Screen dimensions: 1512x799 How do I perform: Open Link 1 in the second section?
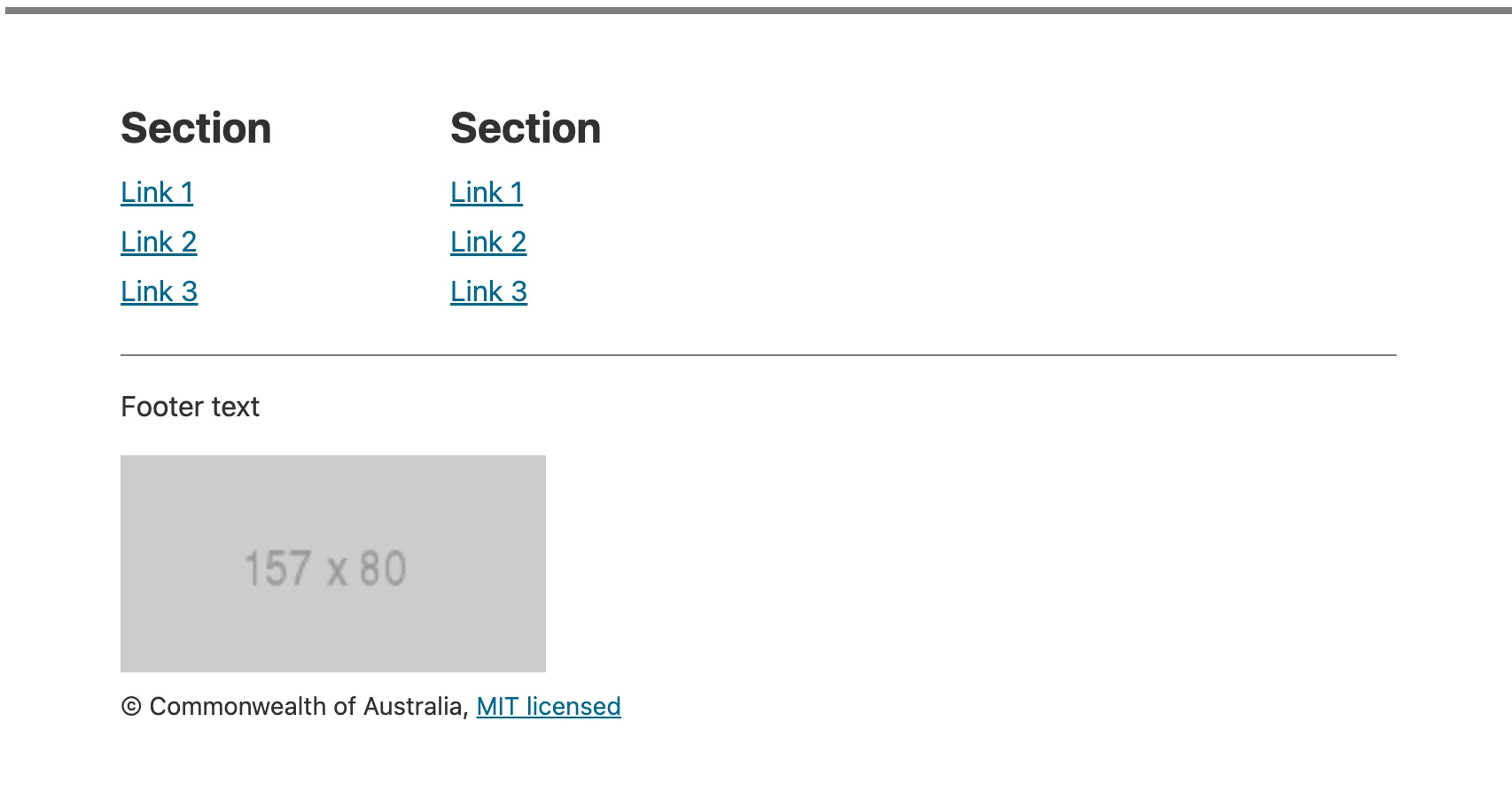coord(487,192)
